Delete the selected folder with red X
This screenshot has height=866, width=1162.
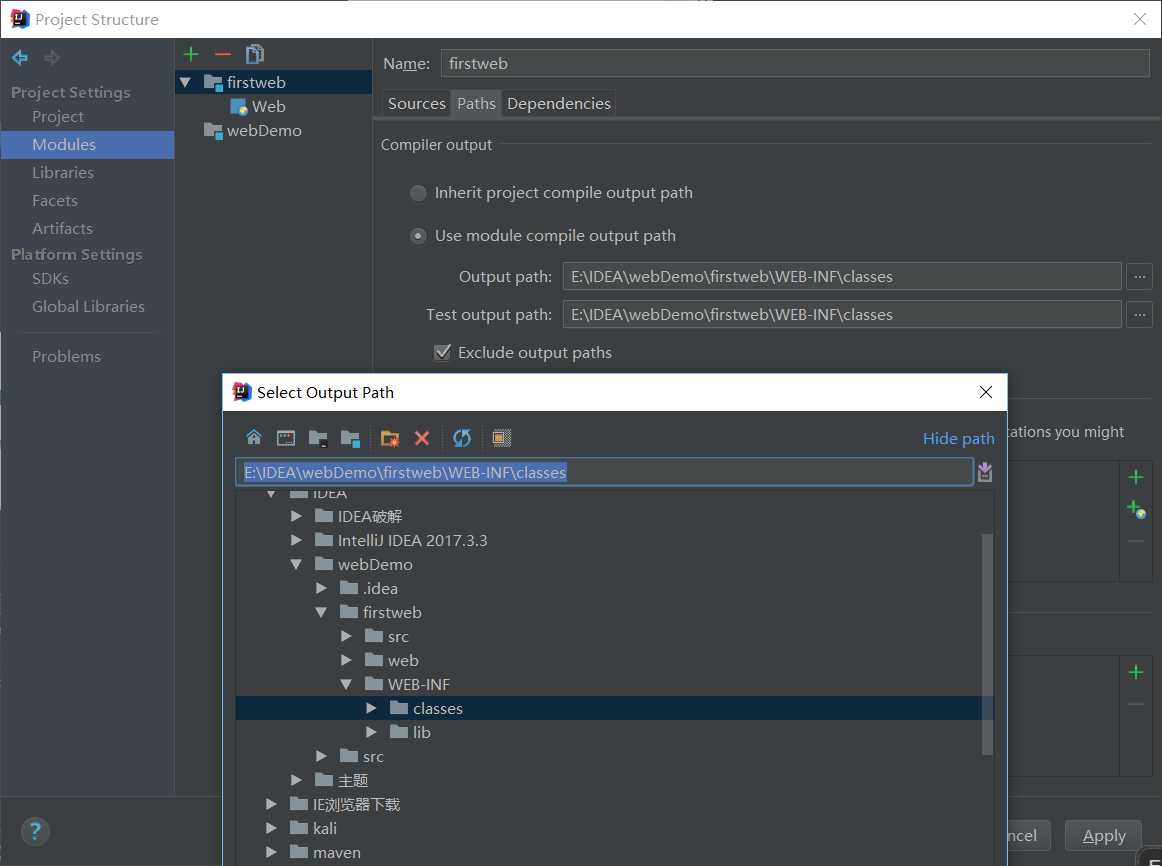[422, 438]
